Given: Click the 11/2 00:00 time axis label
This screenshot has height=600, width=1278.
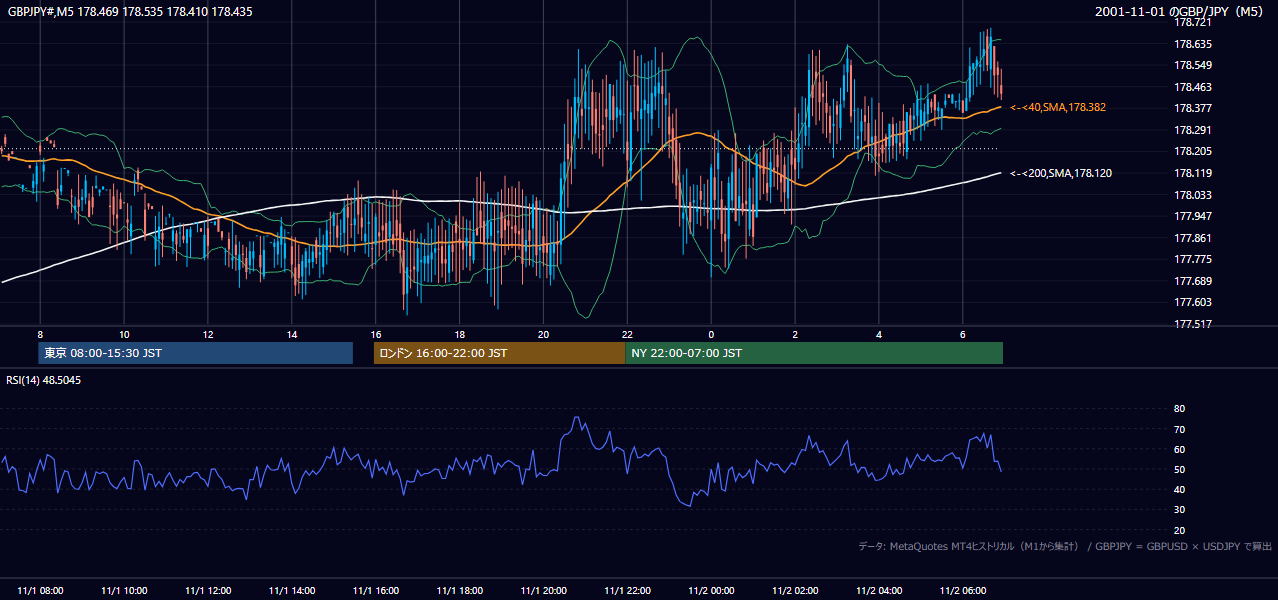Looking at the screenshot, I should coord(711,591).
